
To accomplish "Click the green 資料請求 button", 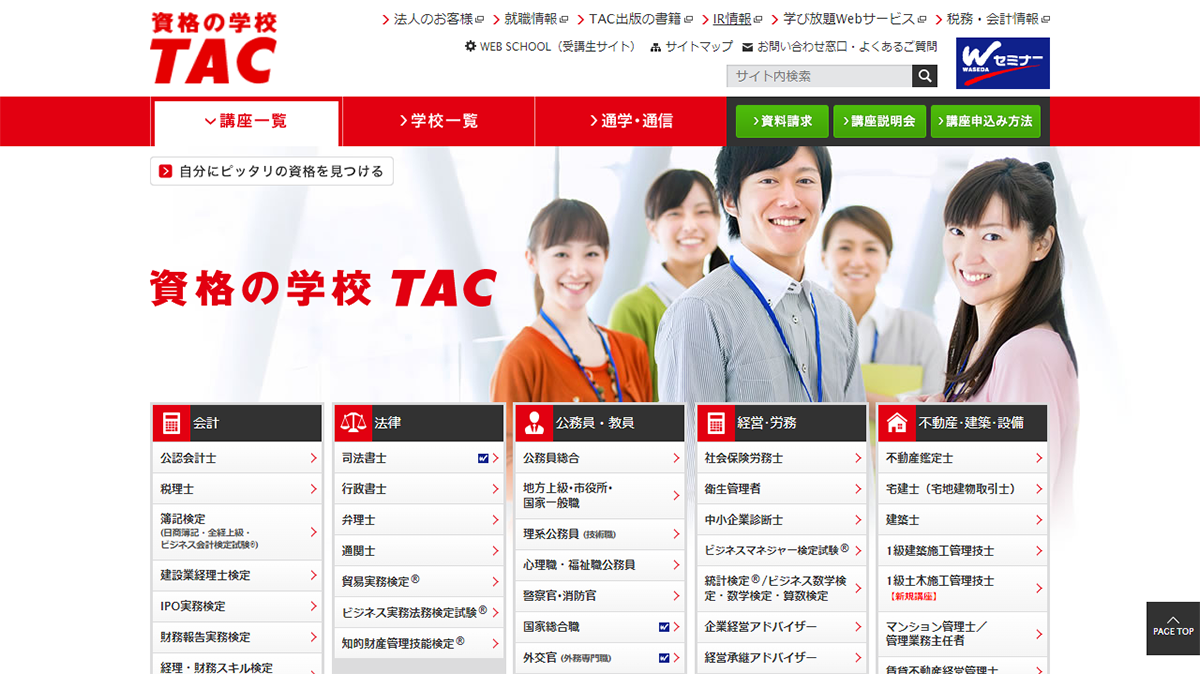I will point(781,120).
